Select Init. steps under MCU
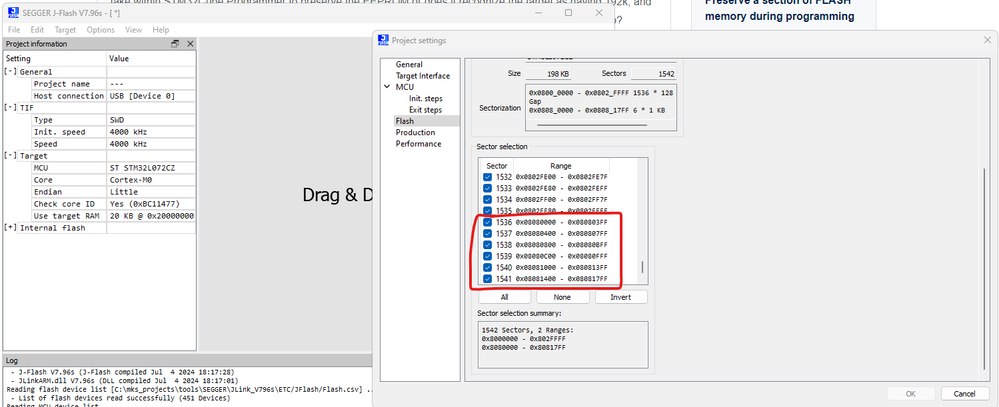 pos(426,99)
